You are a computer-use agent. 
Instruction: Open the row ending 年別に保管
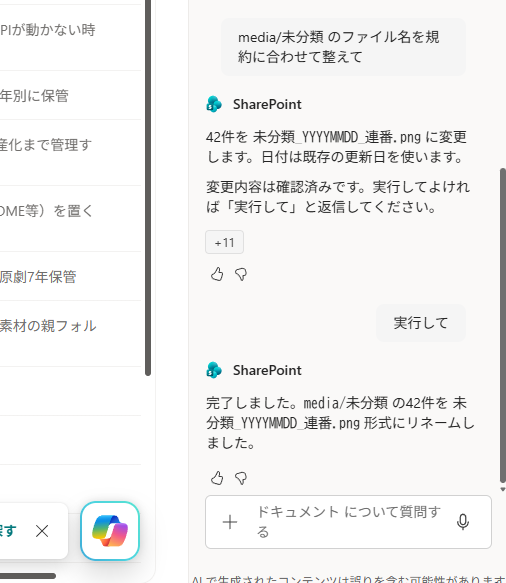tap(70, 95)
